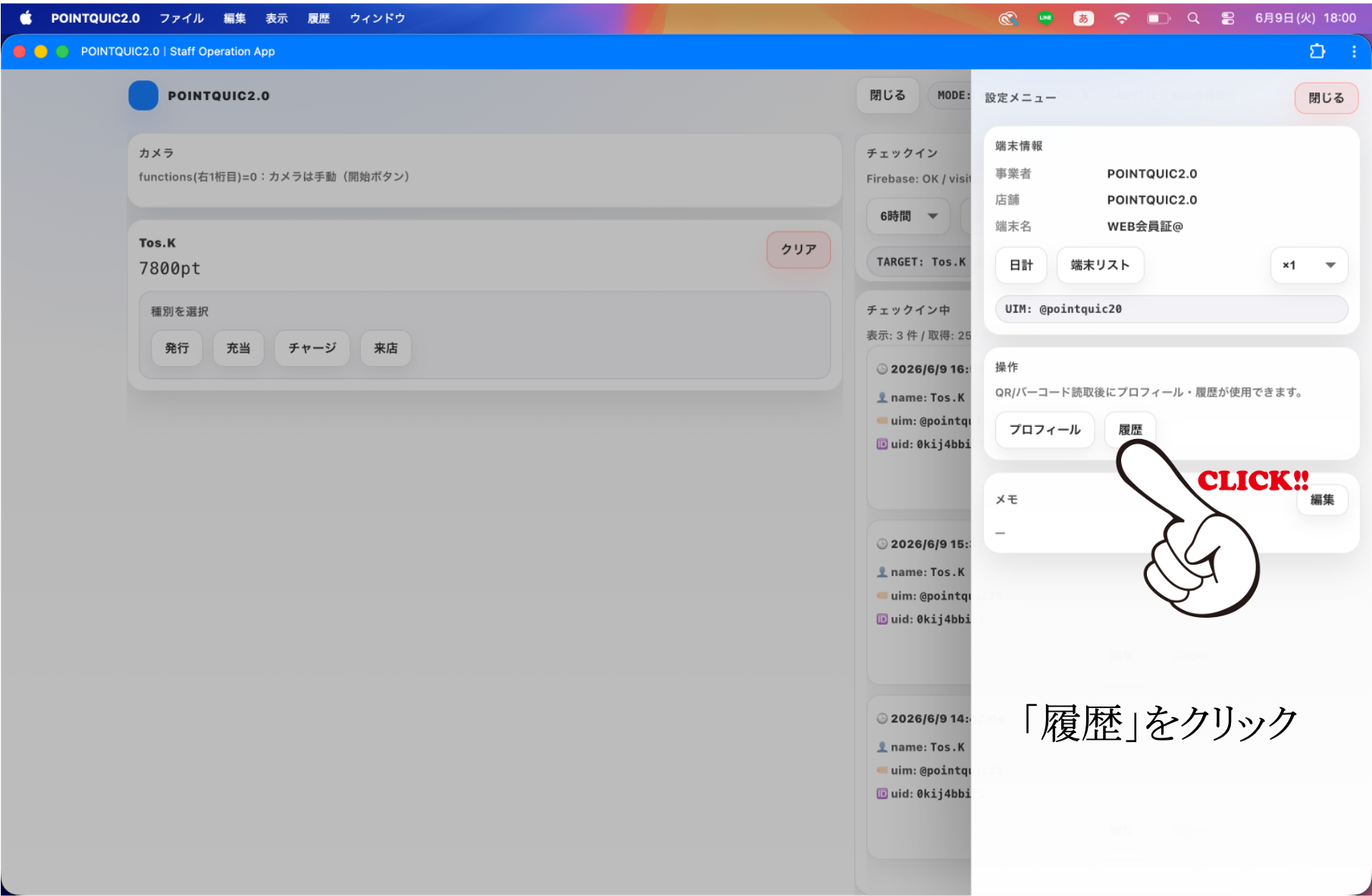The width and height of the screenshot is (1372, 896).
Task: Select the チャージ type button
Action: pos(312,348)
